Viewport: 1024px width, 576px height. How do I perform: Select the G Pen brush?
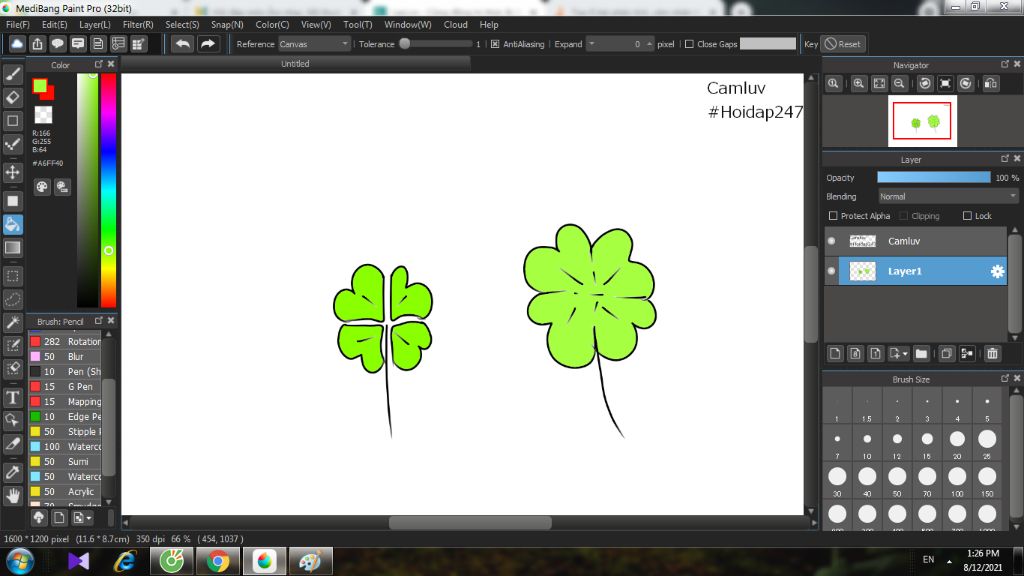(x=65, y=387)
